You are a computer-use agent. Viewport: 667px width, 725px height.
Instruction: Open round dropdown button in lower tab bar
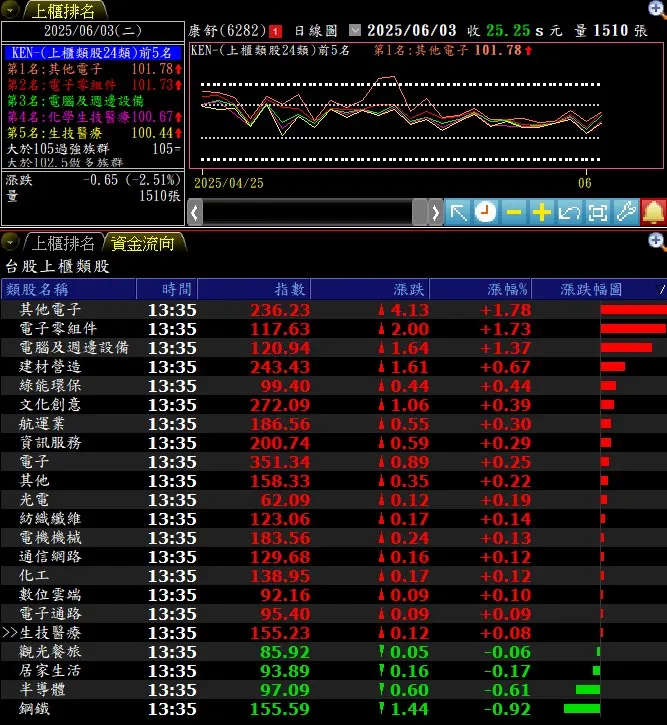10,242
